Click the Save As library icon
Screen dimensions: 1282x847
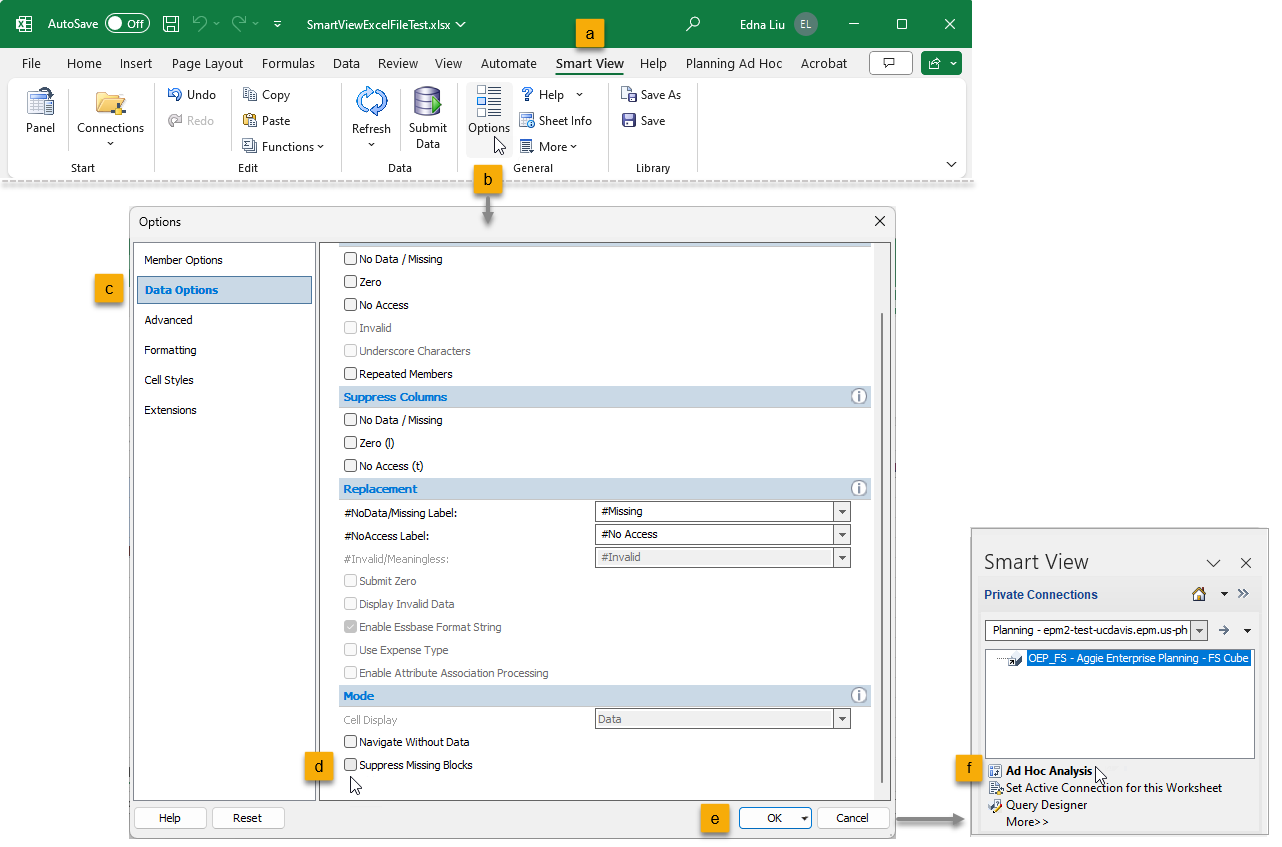(629, 94)
